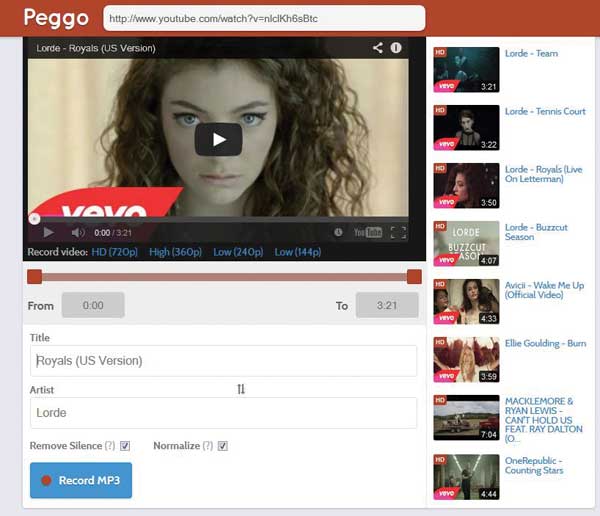Open video on YouTube via logo icon
This screenshot has height=516, width=600.
[368, 232]
